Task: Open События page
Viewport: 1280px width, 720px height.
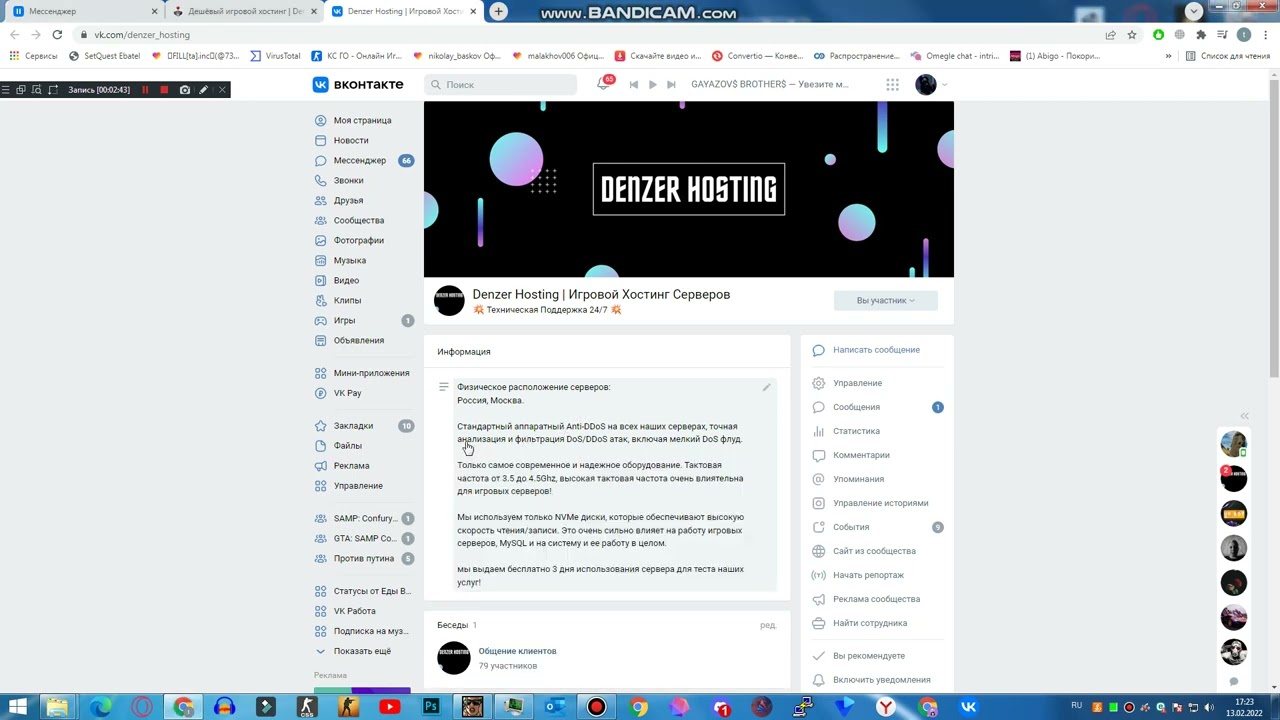Action: [851, 527]
